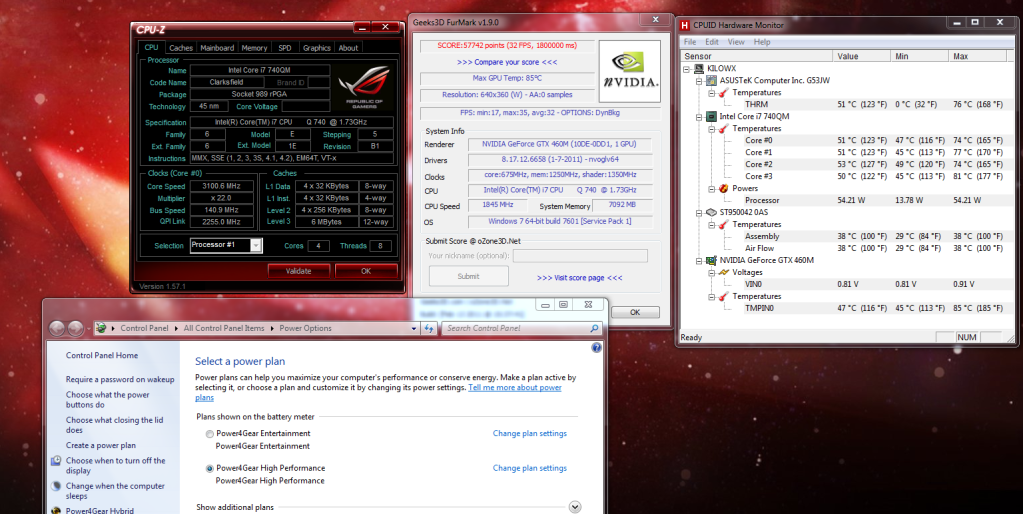Collapse the ST950042 0AS tree node
1023x514 pixels.
pos(698,212)
